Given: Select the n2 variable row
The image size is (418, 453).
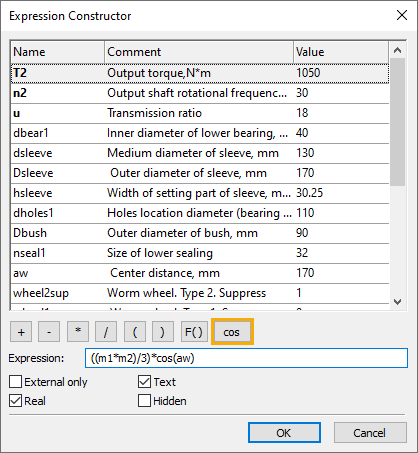Looking at the screenshot, I should 200,93.
